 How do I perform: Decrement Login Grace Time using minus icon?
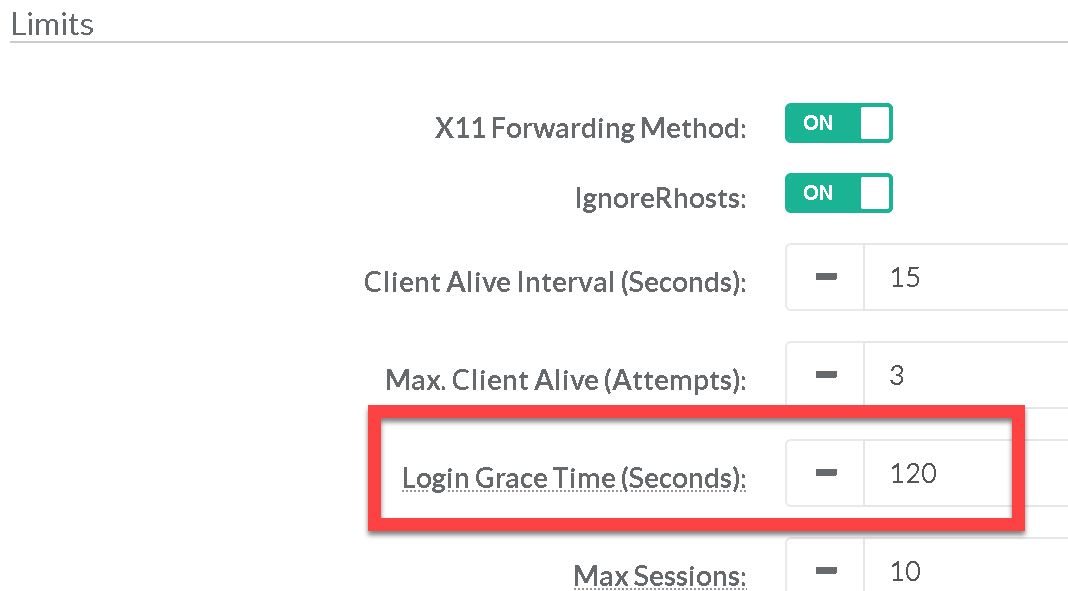(825, 474)
